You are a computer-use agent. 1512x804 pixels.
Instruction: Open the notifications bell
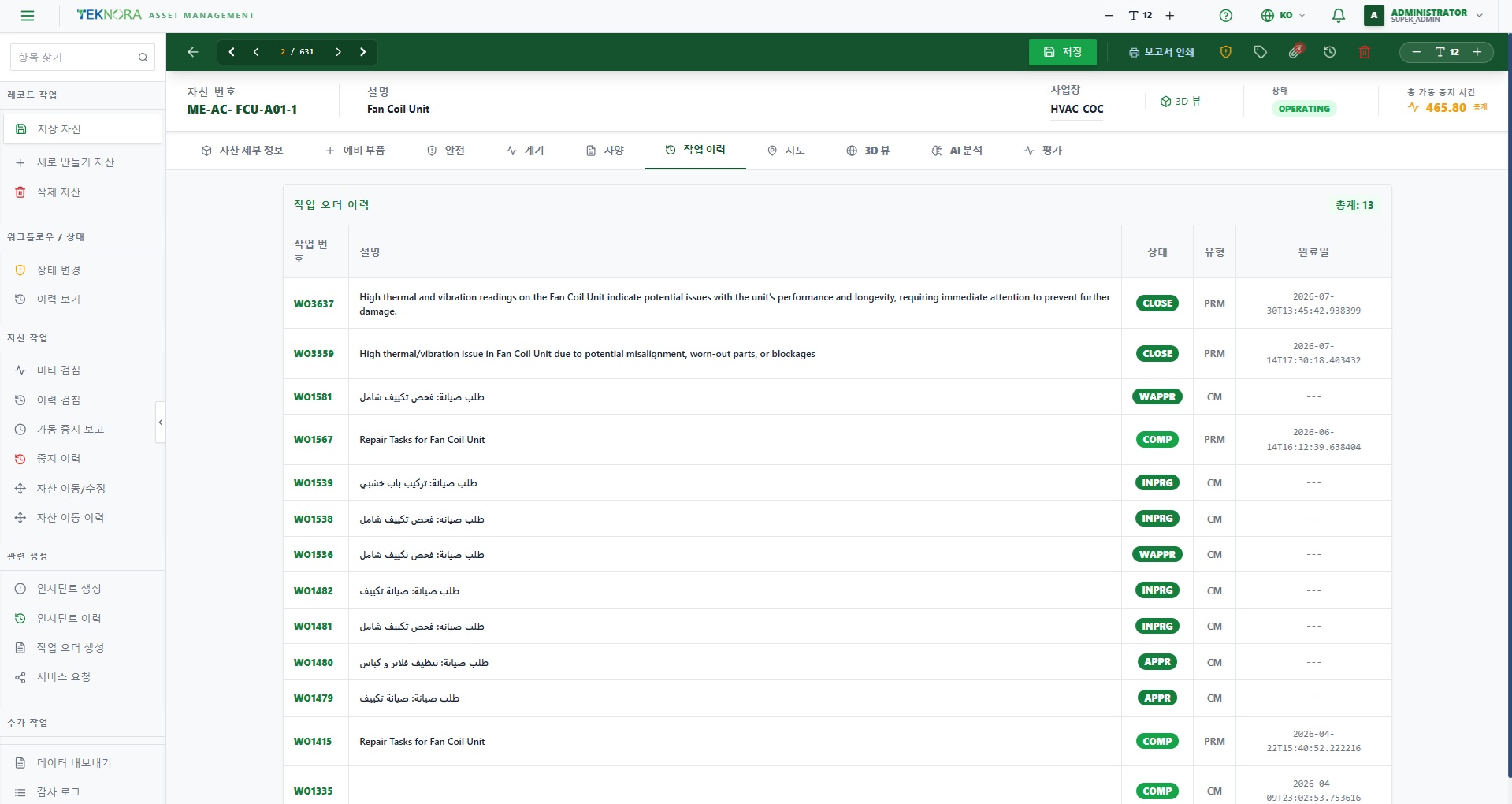point(1338,15)
